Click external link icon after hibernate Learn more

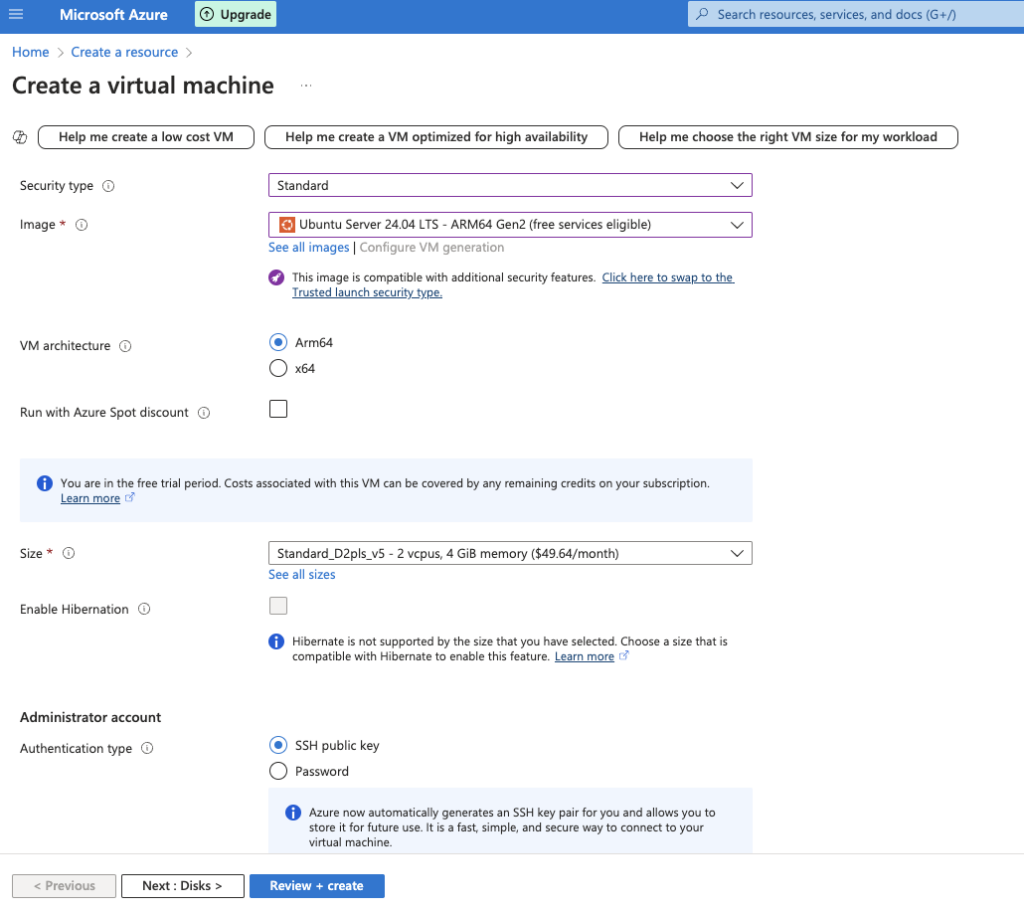coord(624,656)
